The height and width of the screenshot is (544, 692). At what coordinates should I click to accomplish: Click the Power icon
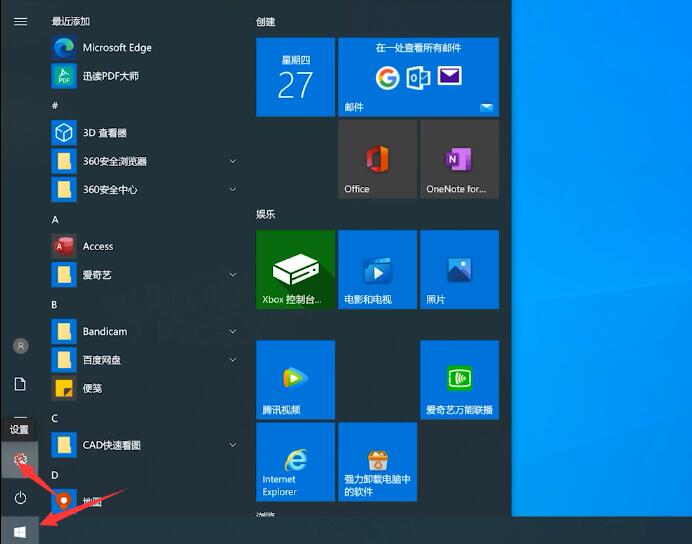click(x=20, y=498)
